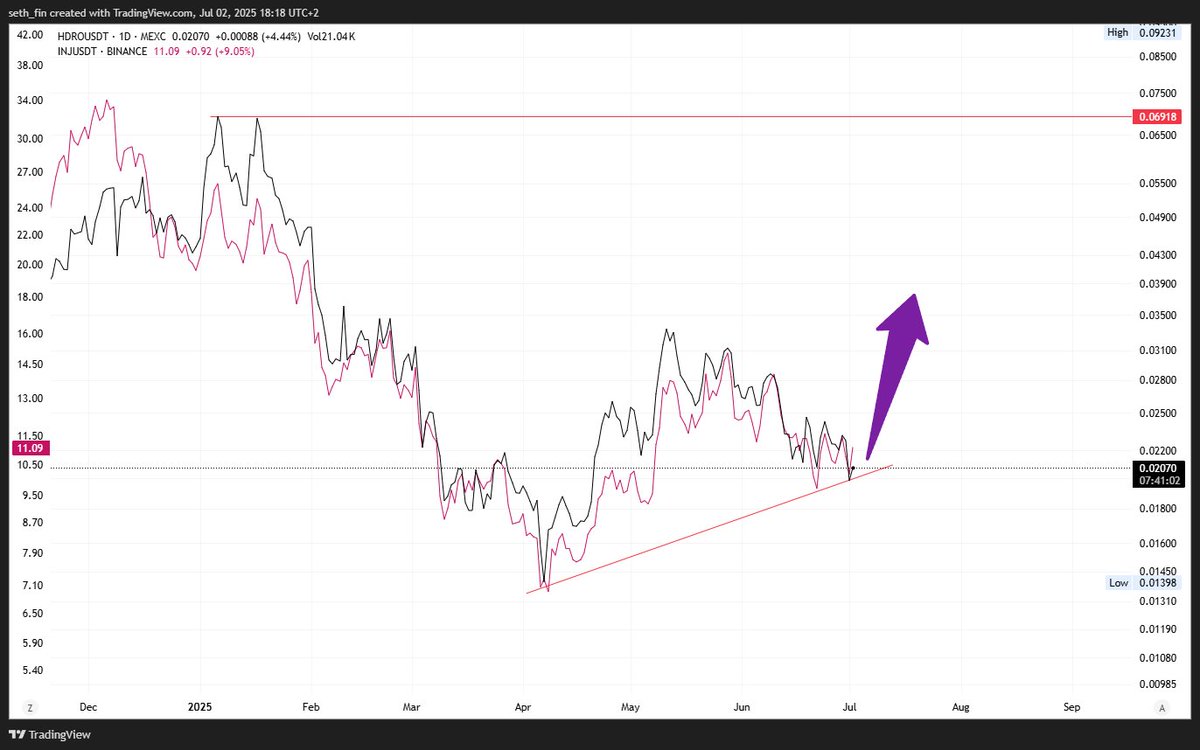
Task: Click the Aug label on the time axis
Action: tap(960, 707)
